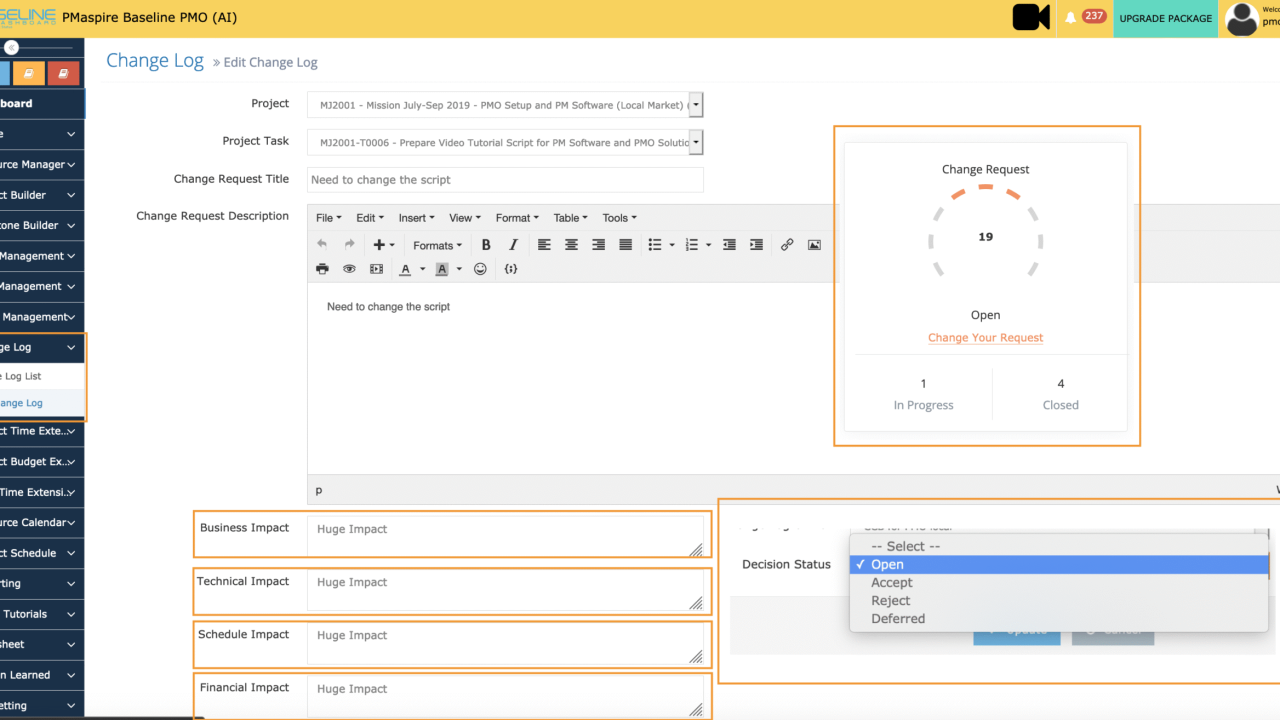
Task: Choose Open in Decision Status list
Action: coord(1059,565)
